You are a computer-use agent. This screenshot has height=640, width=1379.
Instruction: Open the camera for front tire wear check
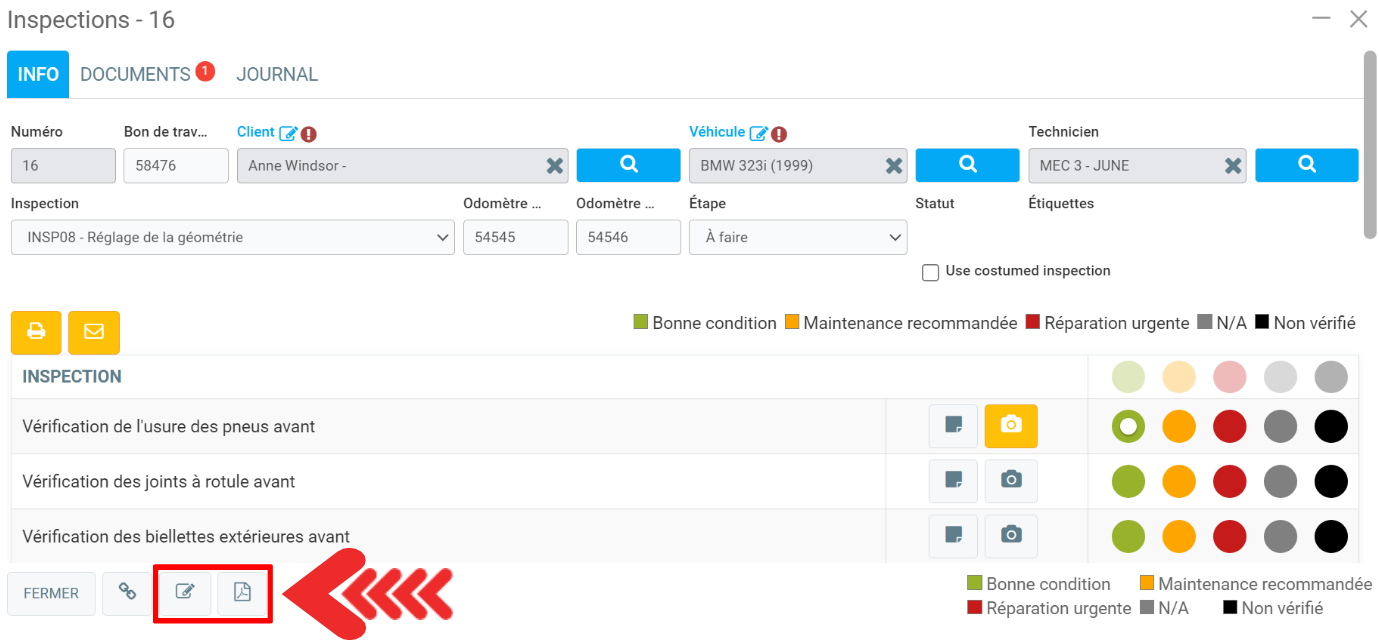click(x=1011, y=426)
